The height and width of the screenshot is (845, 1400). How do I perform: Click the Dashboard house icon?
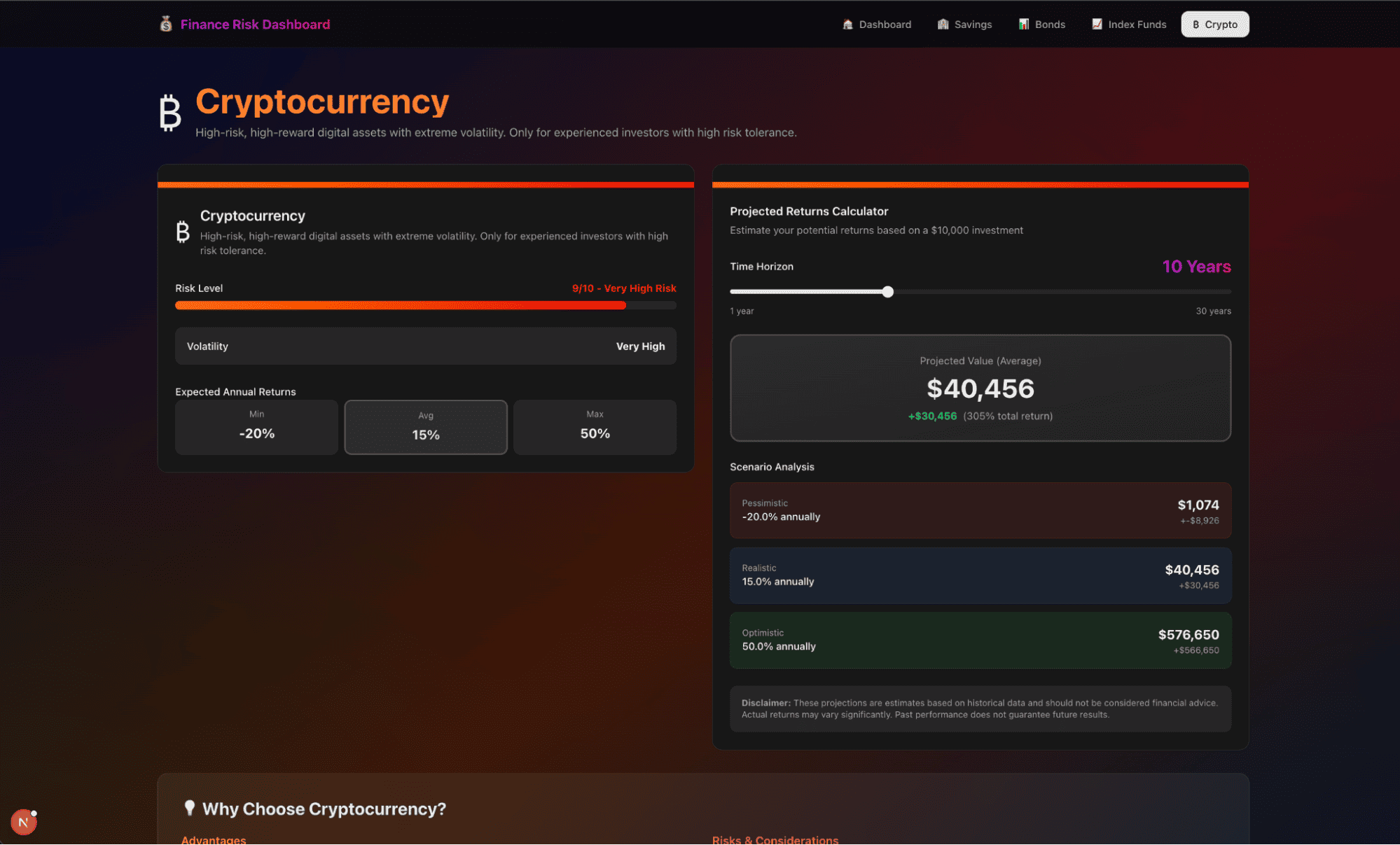pos(847,25)
